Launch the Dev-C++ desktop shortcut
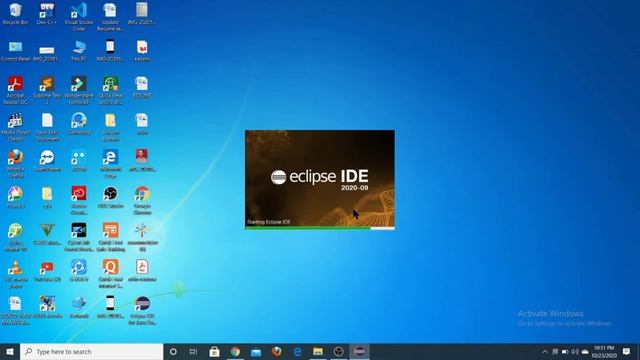The image size is (640, 360). (47, 13)
